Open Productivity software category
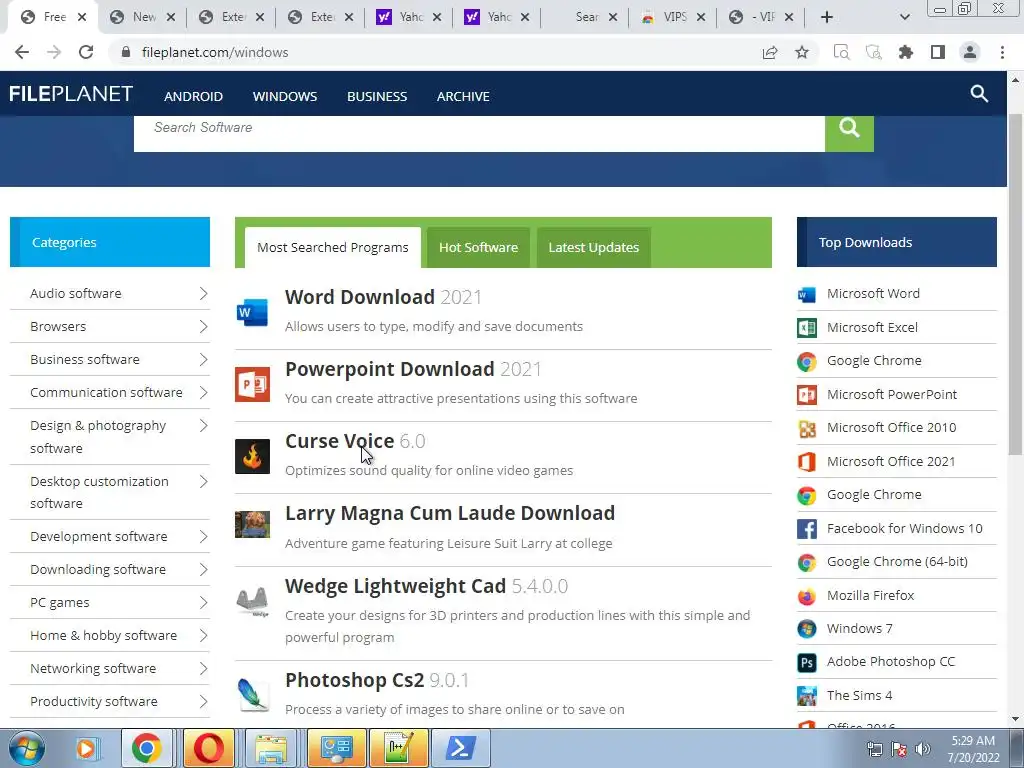The height and width of the screenshot is (768, 1024). tap(110, 701)
